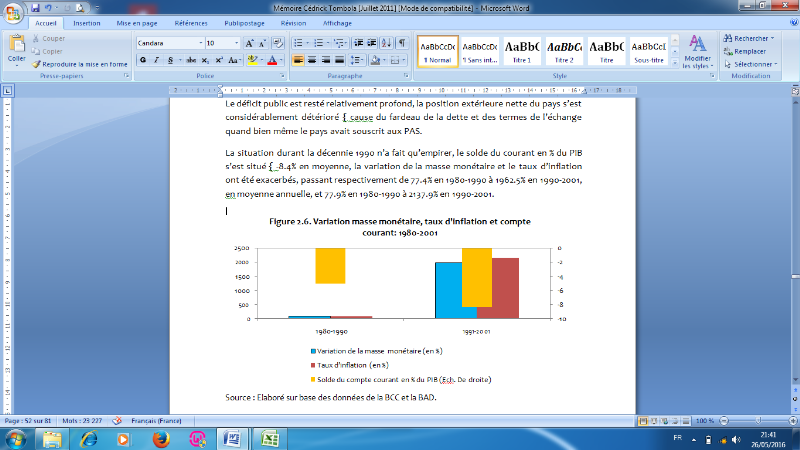Viewport: 800px width, 450px height.
Task: Toggle bold (G) formatting
Action: click(143, 60)
